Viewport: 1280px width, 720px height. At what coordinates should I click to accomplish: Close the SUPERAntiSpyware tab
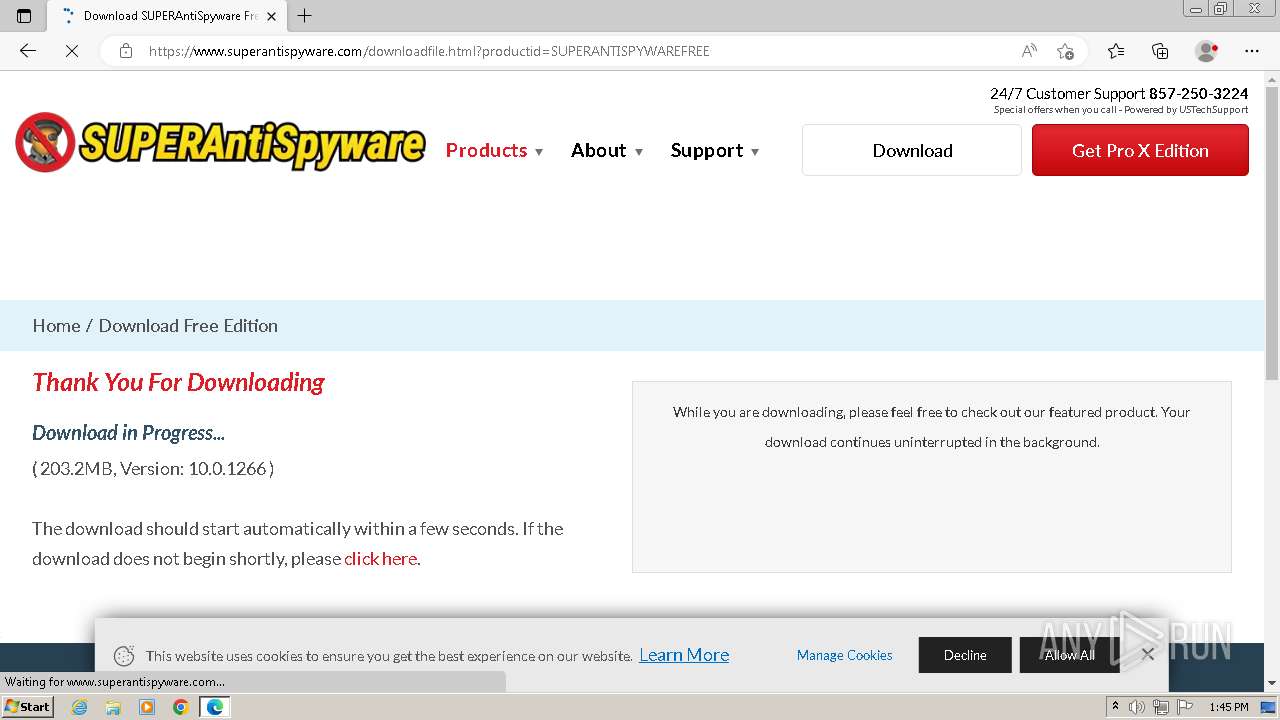click(271, 16)
